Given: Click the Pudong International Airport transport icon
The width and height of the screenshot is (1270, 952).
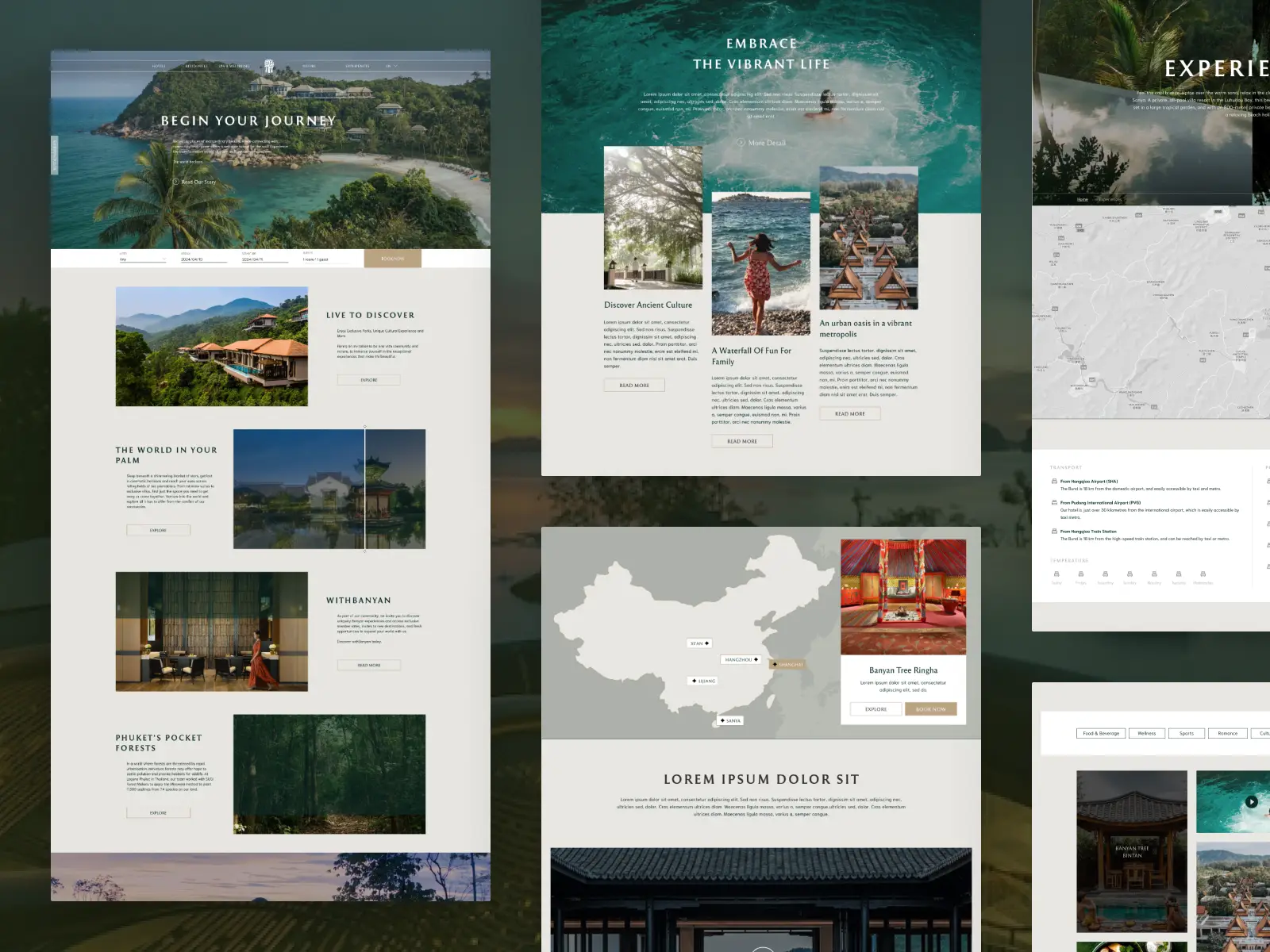Looking at the screenshot, I should [1054, 503].
